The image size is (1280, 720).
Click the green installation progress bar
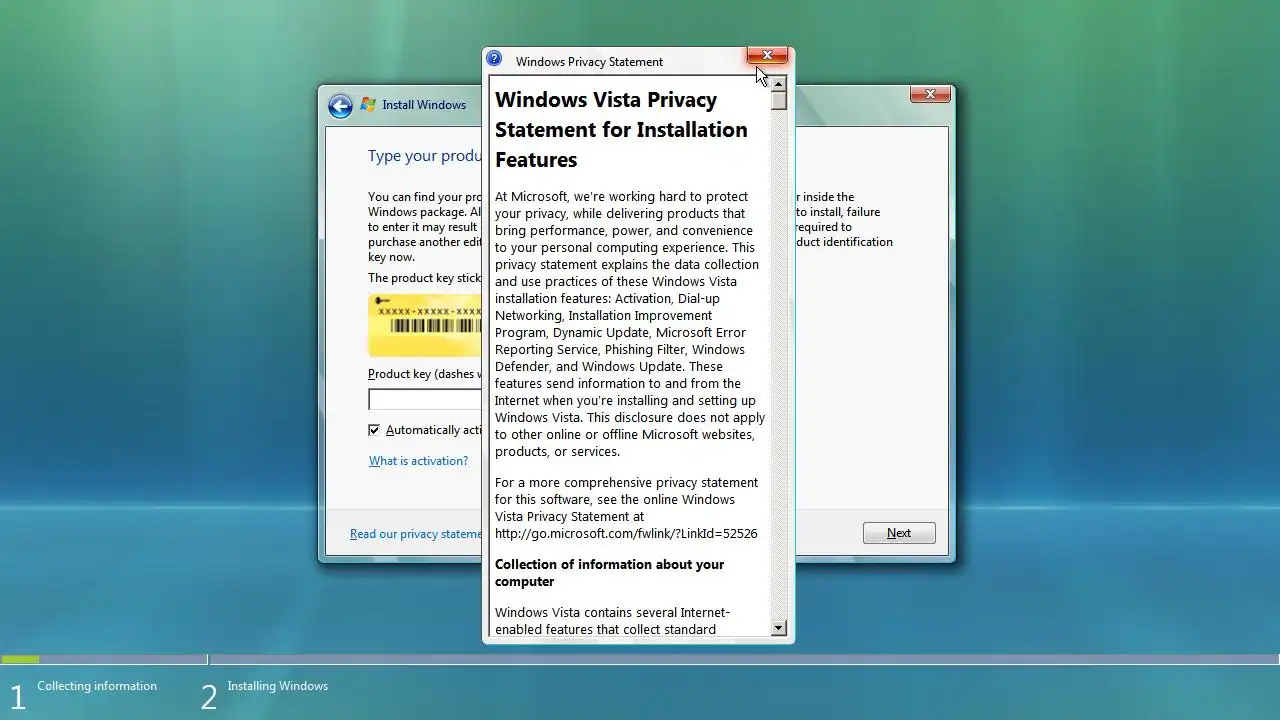click(20, 659)
